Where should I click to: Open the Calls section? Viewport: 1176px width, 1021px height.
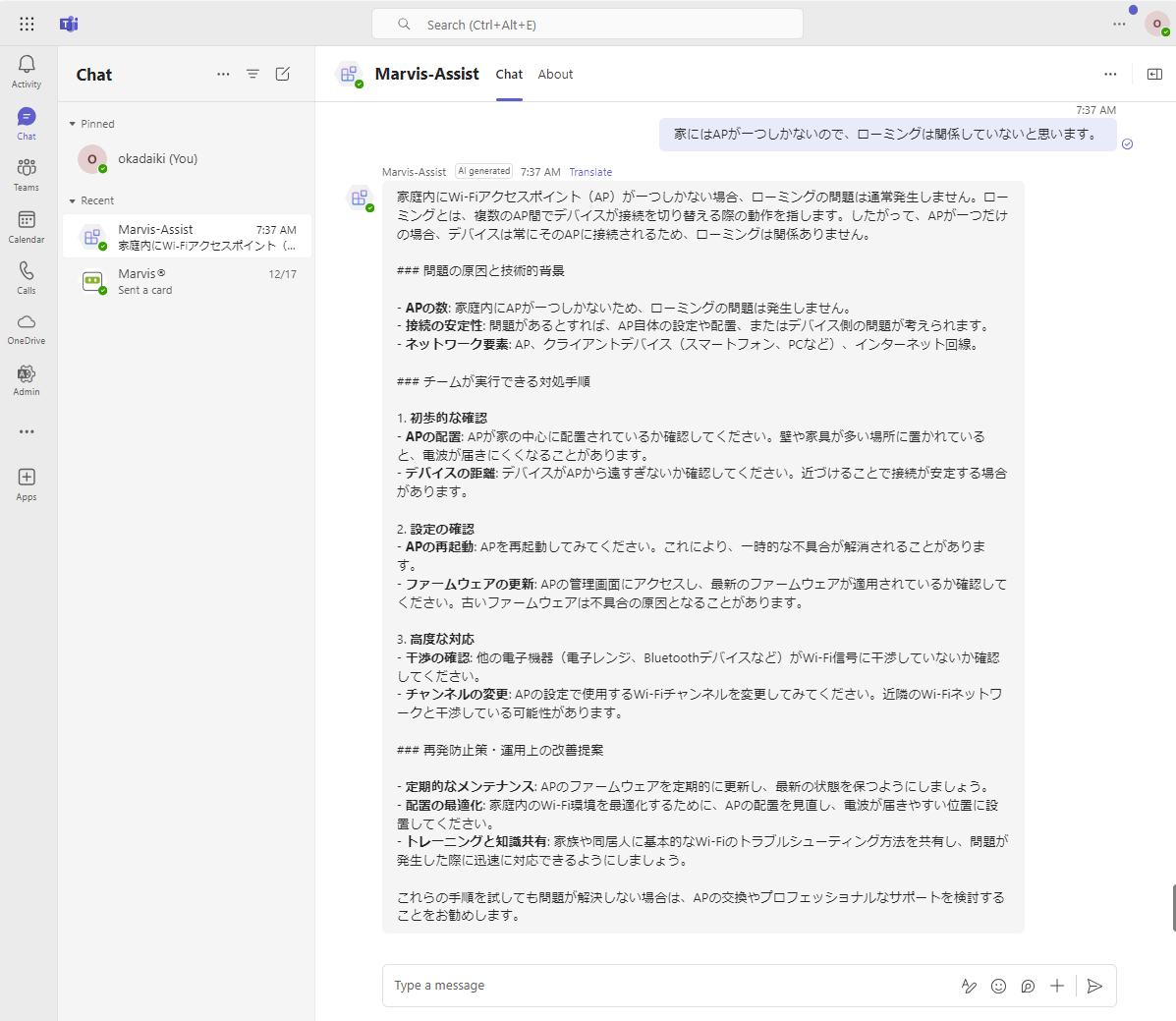pyautogui.click(x=27, y=277)
